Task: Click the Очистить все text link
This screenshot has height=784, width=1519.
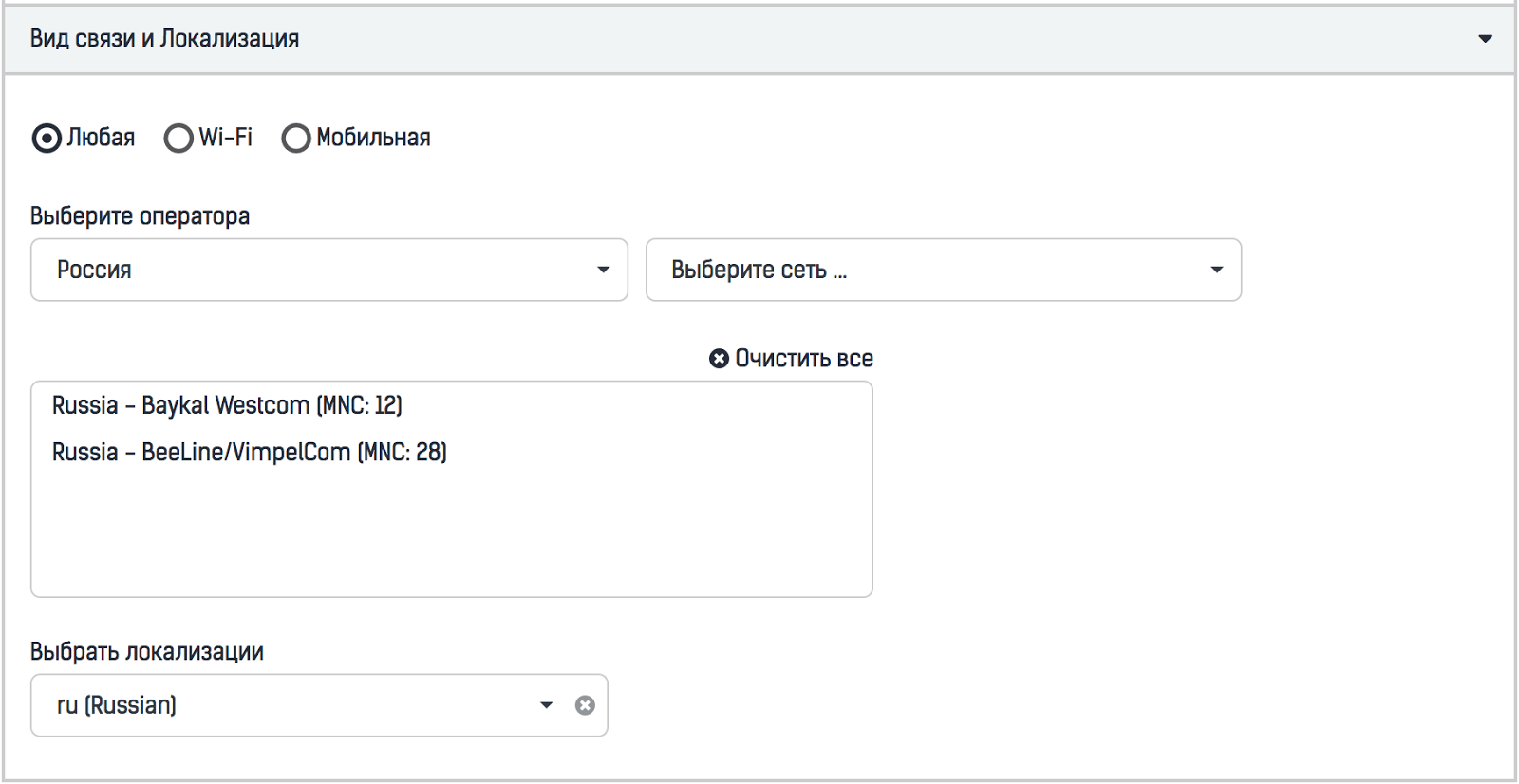Action: [804, 359]
